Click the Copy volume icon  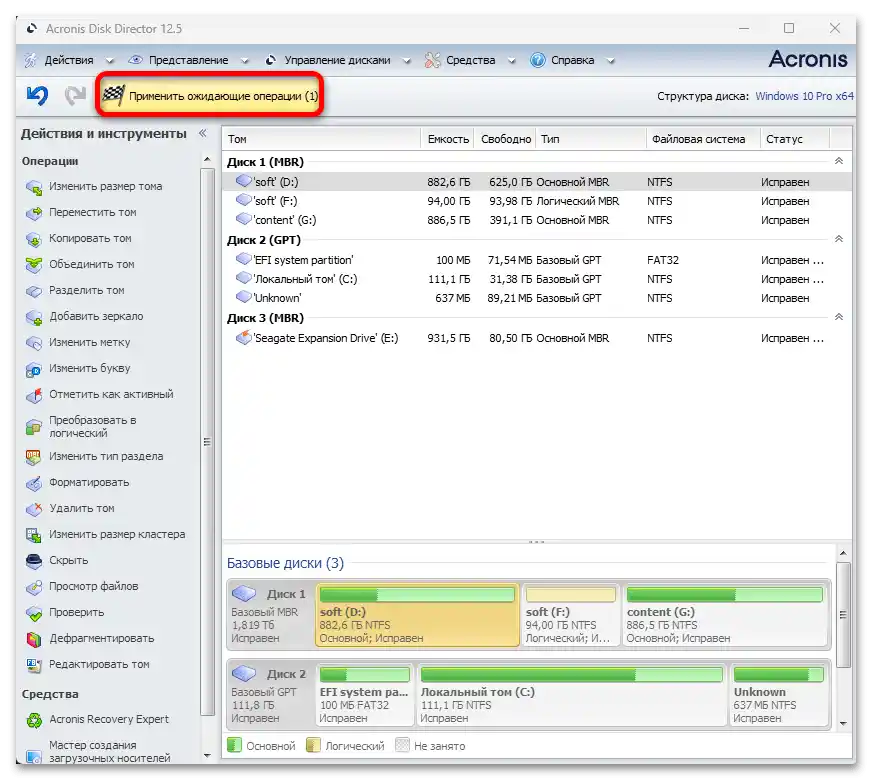(x=34, y=239)
